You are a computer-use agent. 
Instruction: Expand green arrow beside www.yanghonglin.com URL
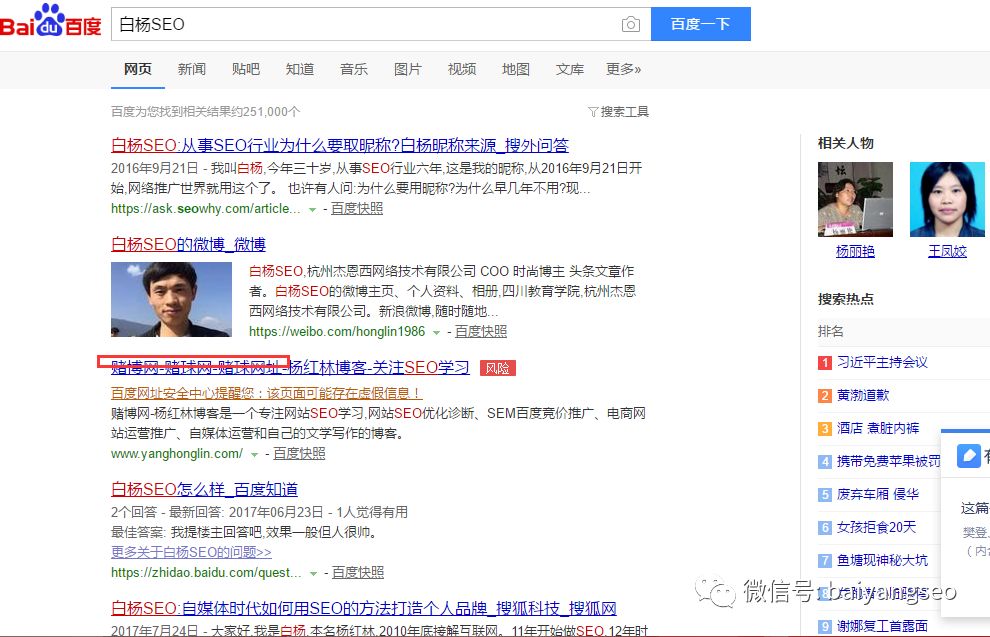coord(255,454)
